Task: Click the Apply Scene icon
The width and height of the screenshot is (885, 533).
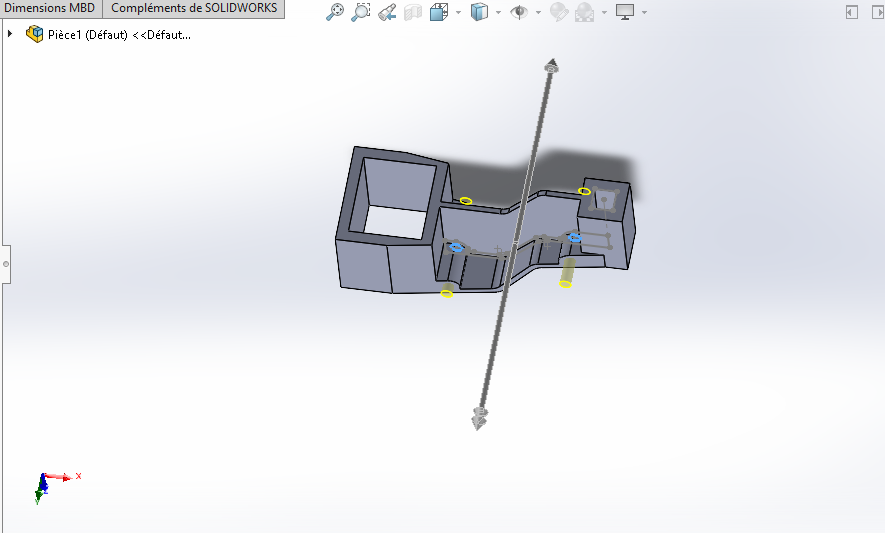Action: pyautogui.click(x=584, y=12)
